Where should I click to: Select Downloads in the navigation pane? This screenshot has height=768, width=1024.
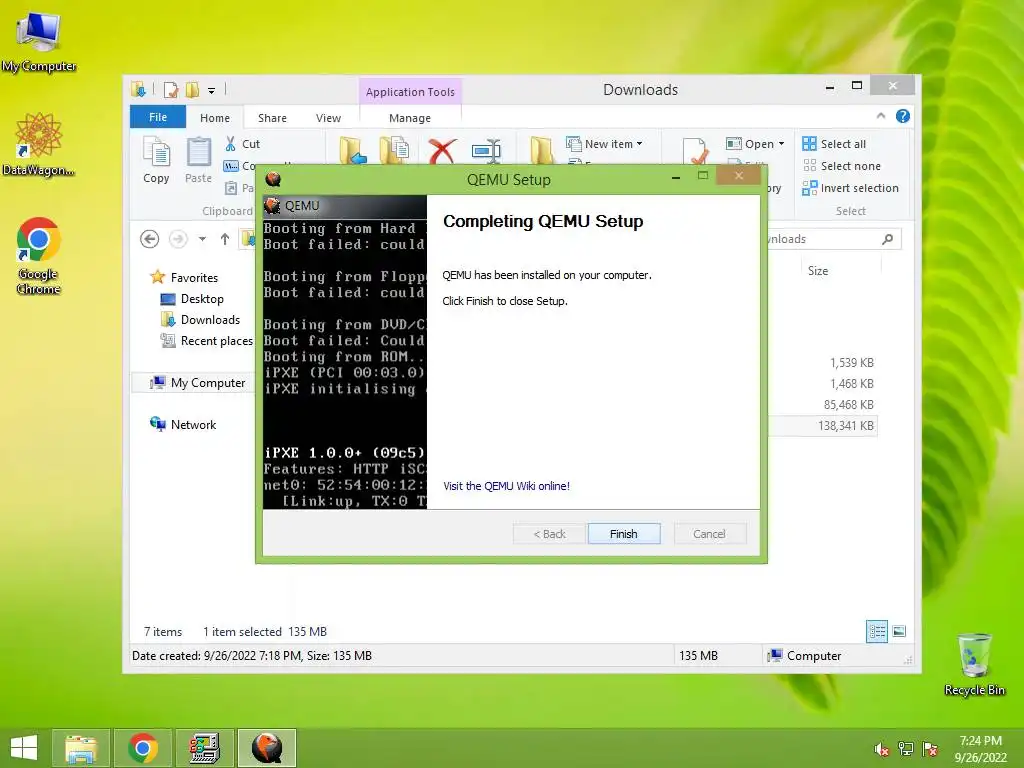point(200,319)
